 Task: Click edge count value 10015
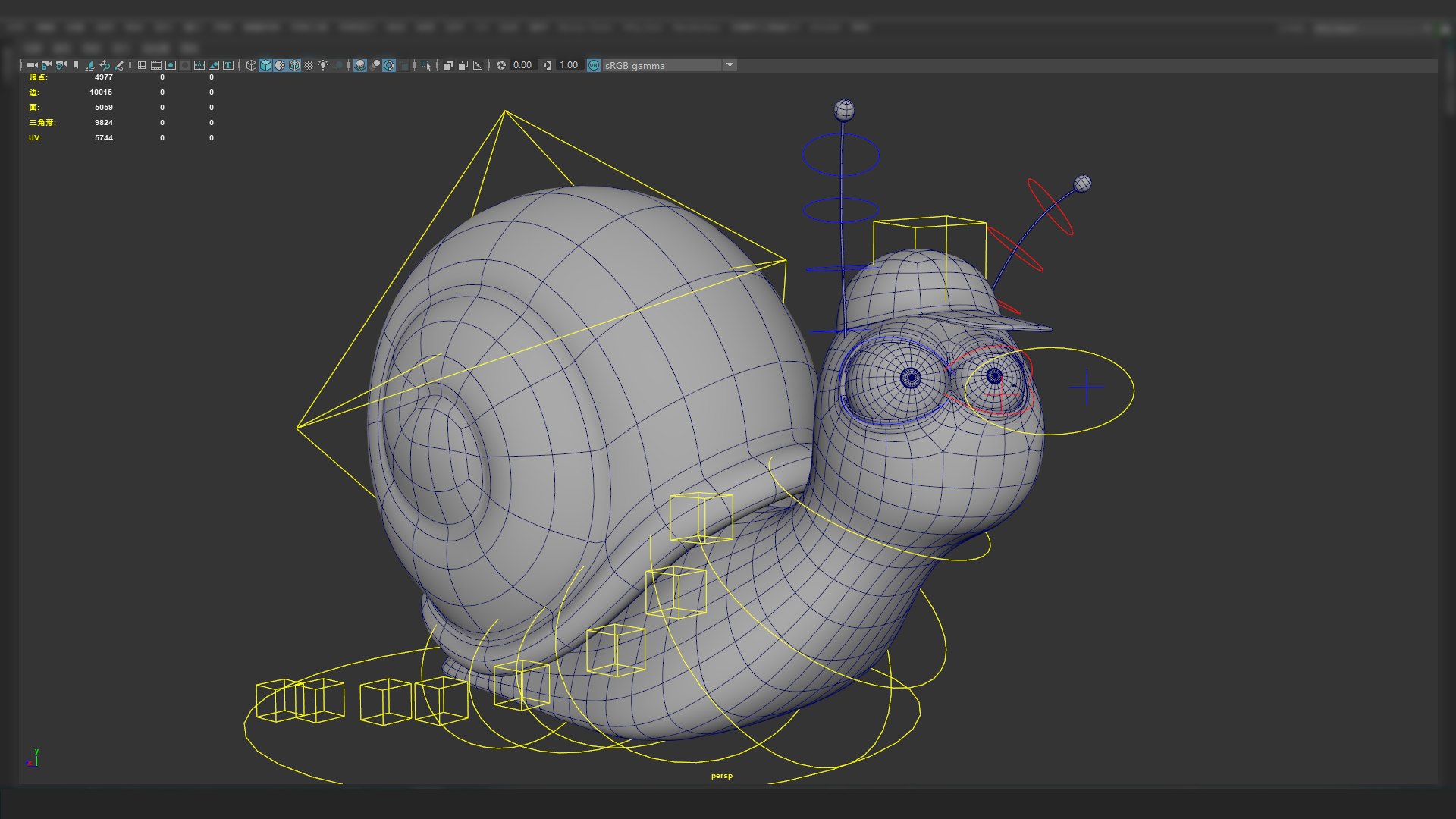point(101,93)
